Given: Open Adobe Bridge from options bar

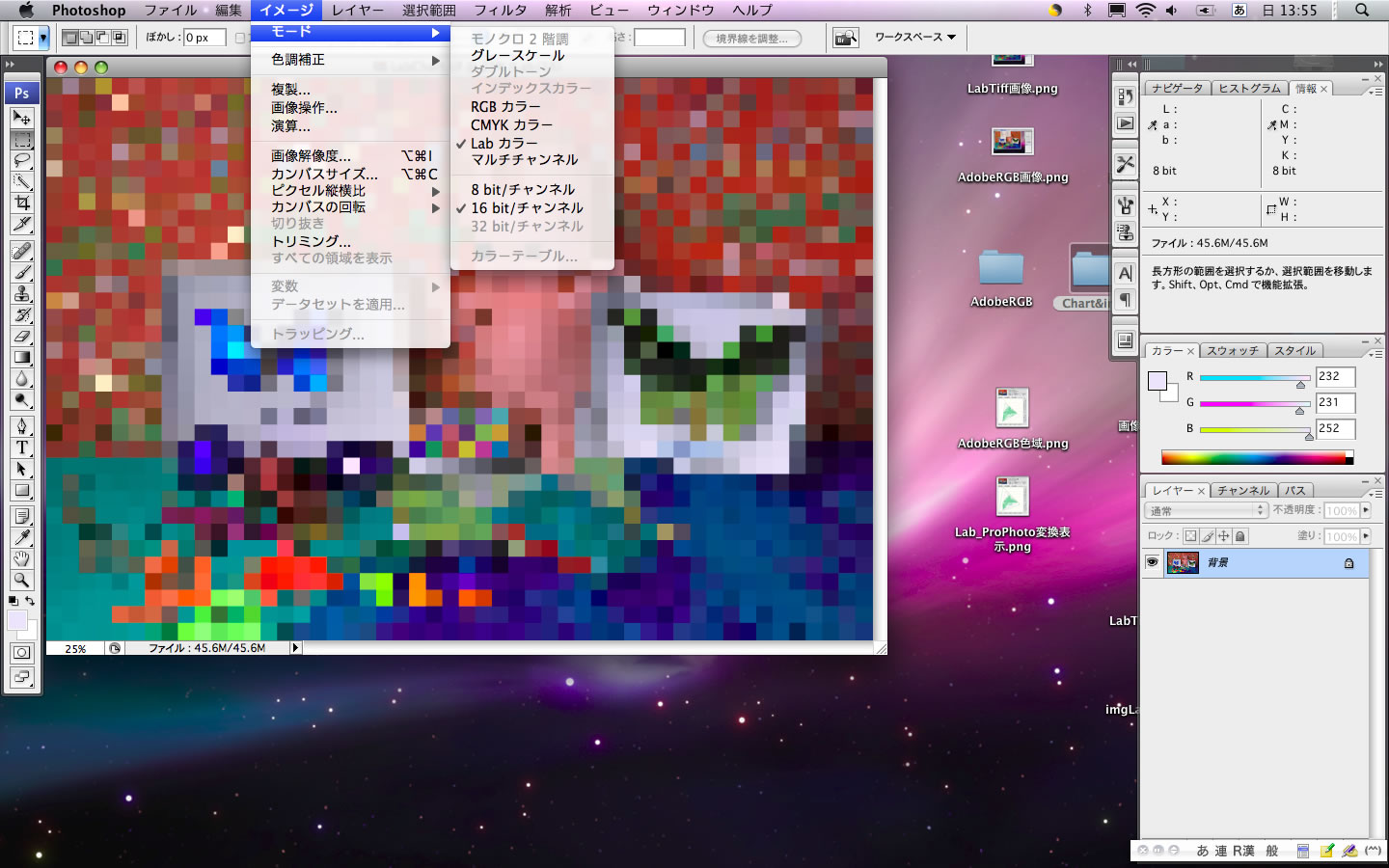Looking at the screenshot, I should pos(846,38).
